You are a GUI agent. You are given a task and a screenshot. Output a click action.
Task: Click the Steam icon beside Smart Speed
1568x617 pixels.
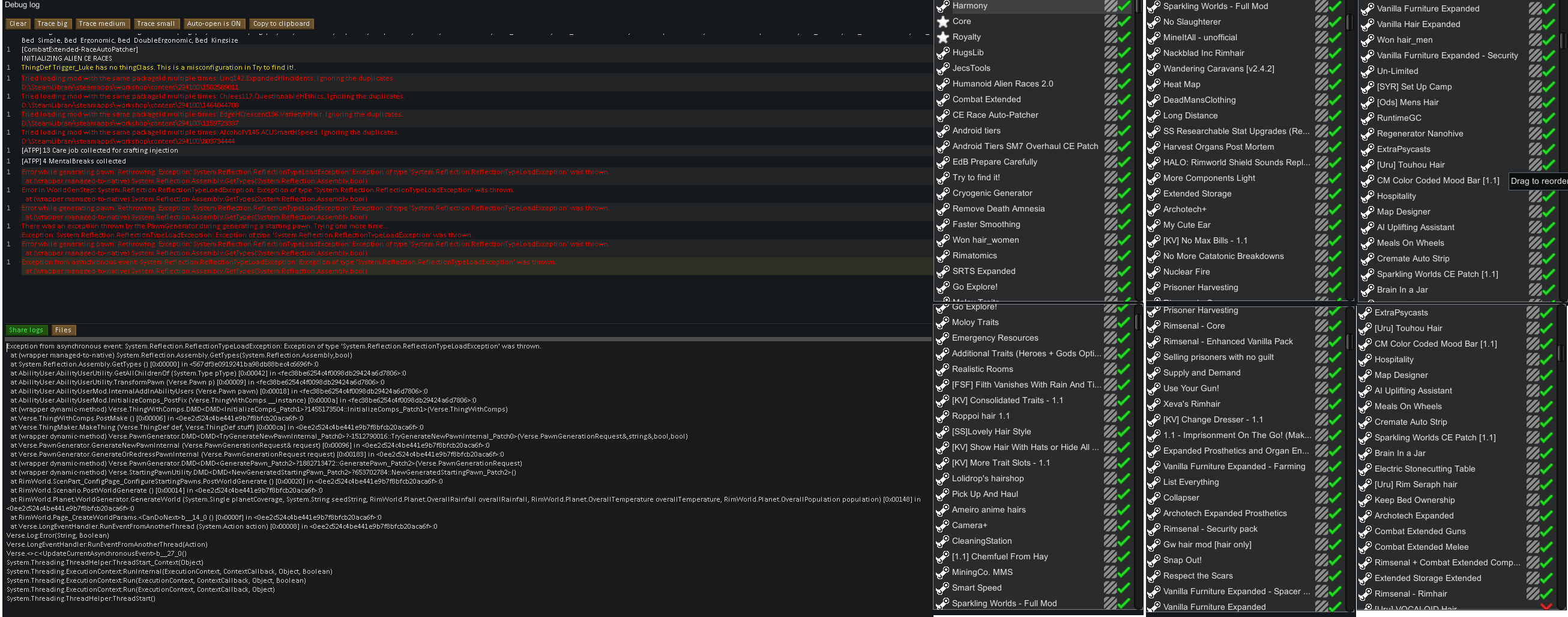(942, 588)
